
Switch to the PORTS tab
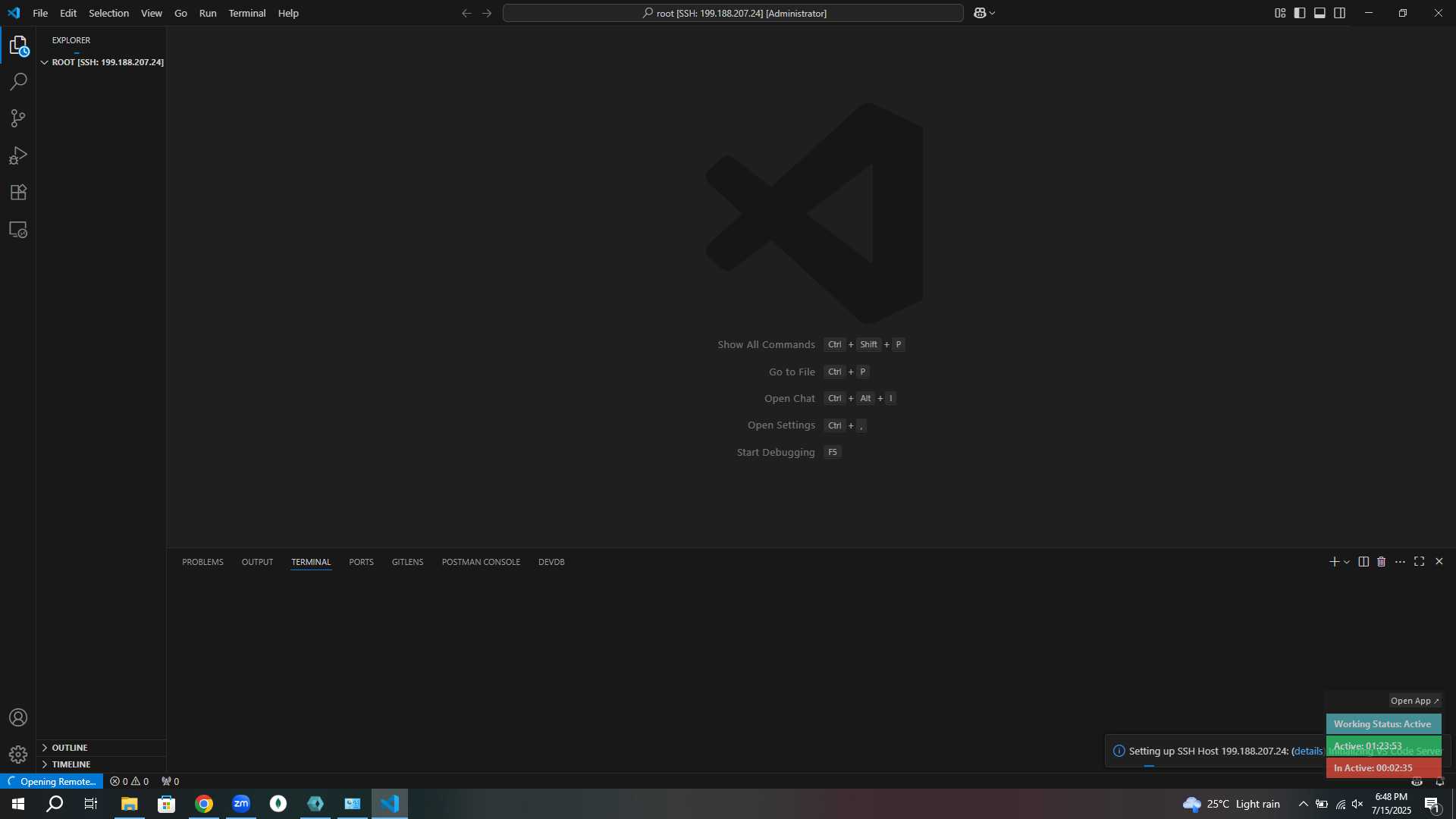point(361,562)
